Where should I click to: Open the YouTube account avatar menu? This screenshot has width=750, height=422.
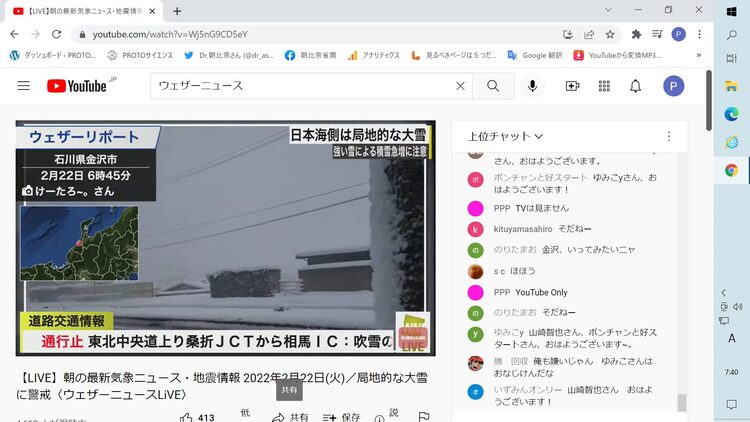pyautogui.click(x=673, y=86)
